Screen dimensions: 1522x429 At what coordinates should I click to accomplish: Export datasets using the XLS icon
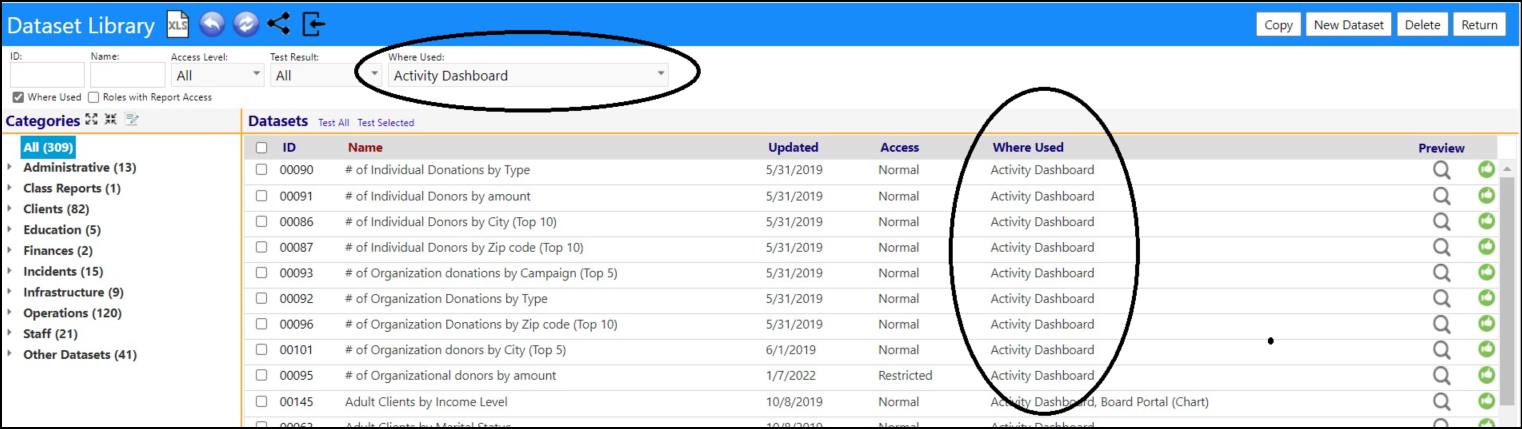point(177,24)
